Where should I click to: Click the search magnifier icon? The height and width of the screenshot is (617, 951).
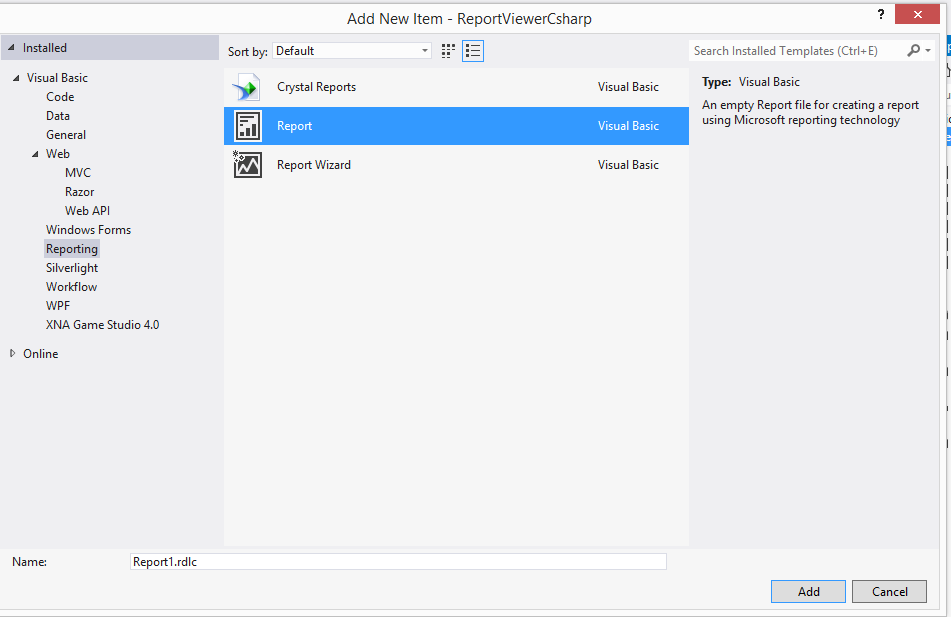[x=916, y=49]
